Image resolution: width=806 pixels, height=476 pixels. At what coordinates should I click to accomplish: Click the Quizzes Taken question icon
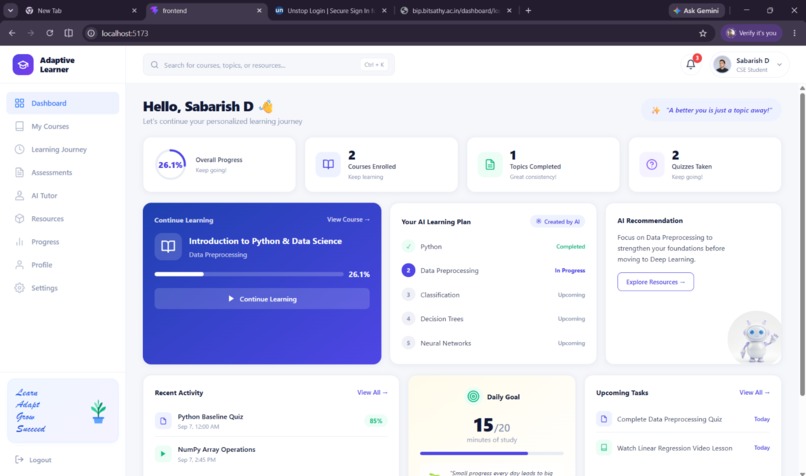[x=651, y=164]
